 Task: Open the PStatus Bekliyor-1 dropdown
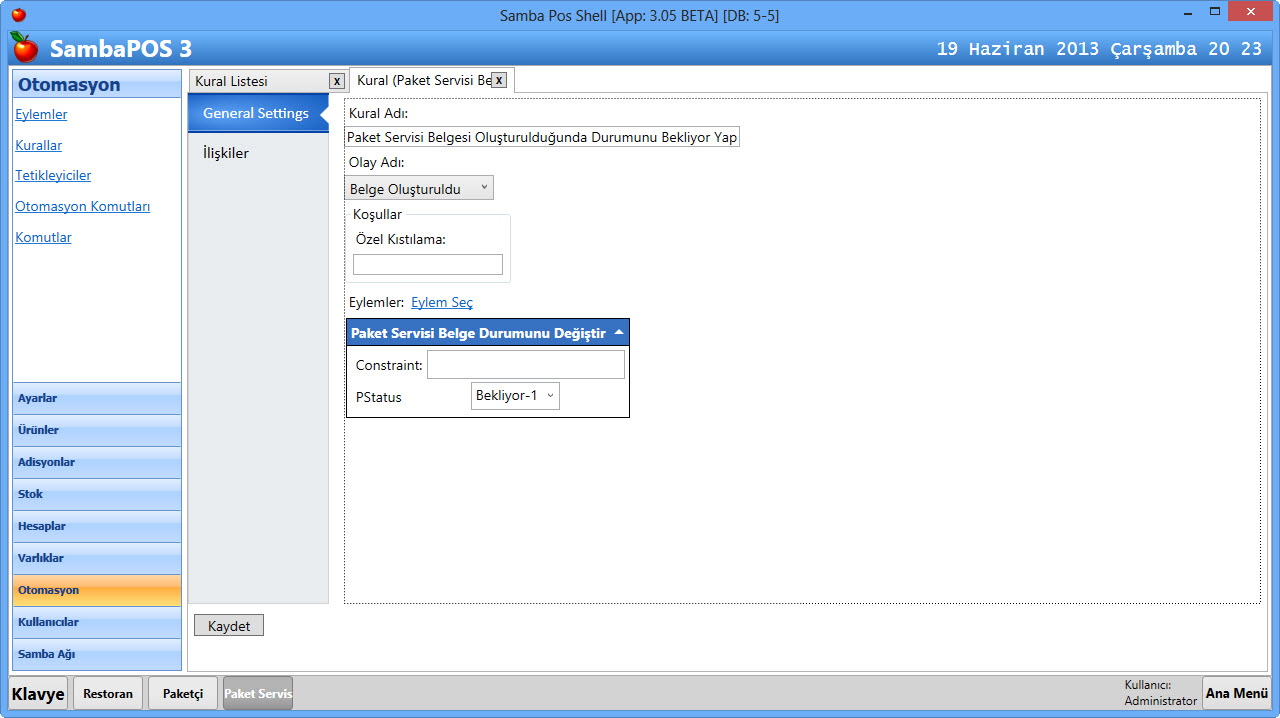coord(515,396)
